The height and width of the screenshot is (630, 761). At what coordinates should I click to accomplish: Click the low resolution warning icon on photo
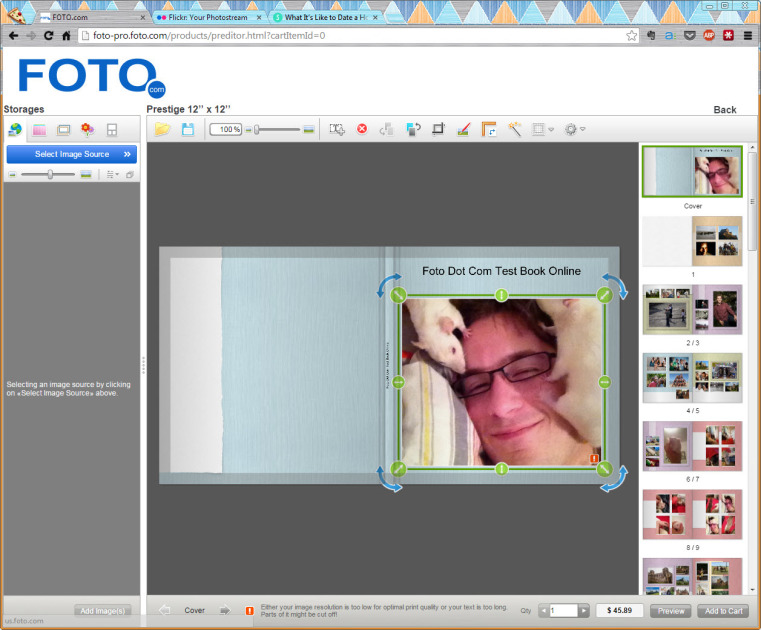[x=594, y=459]
